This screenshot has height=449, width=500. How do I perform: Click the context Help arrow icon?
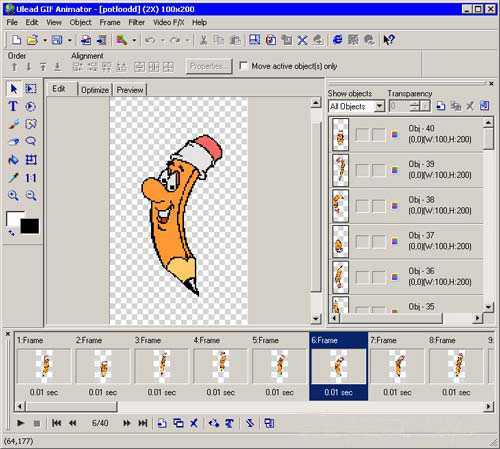[389, 40]
